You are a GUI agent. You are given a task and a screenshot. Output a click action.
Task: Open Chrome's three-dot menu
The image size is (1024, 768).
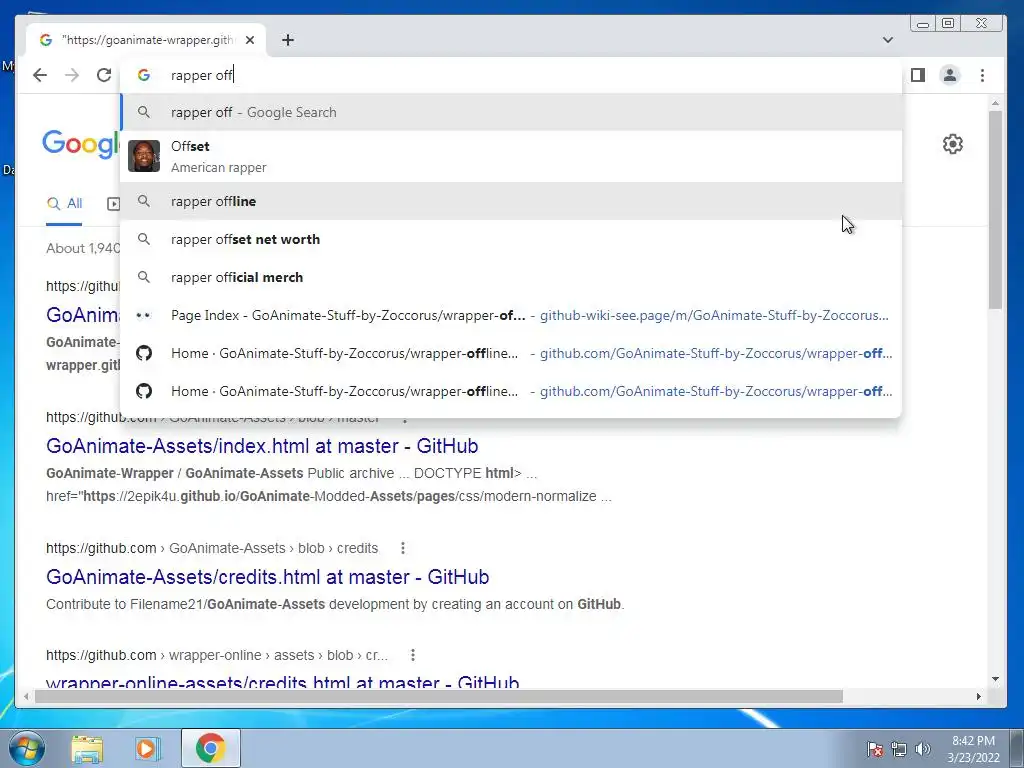982,75
